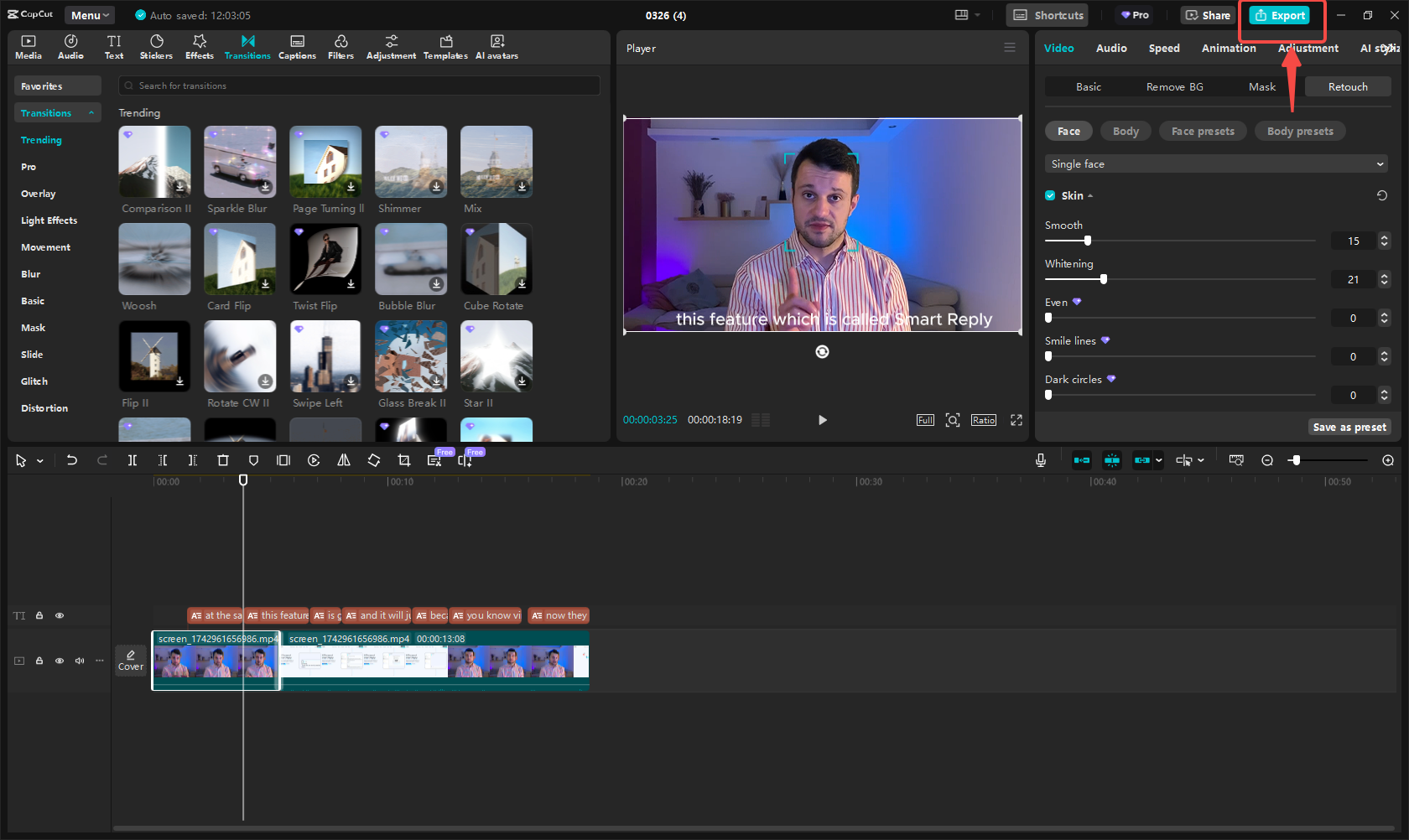Select the crop tool in timeline toolbar
Screen dimensions: 1409x840
404,460
